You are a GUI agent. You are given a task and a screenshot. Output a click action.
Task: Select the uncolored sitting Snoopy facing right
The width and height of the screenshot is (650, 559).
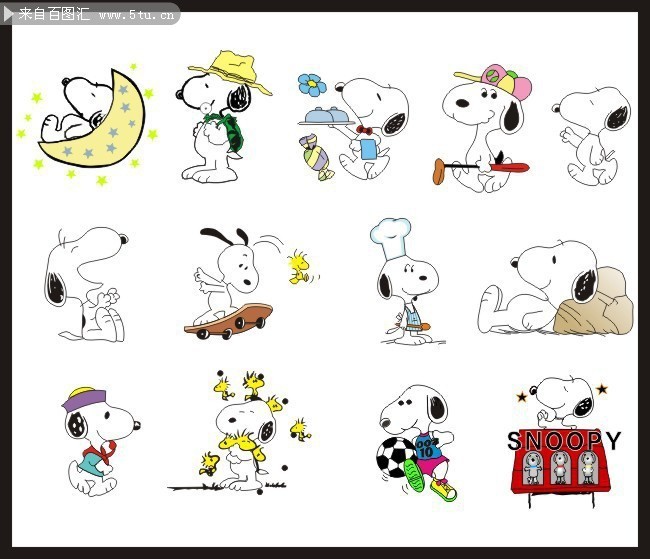click(x=86, y=284)
